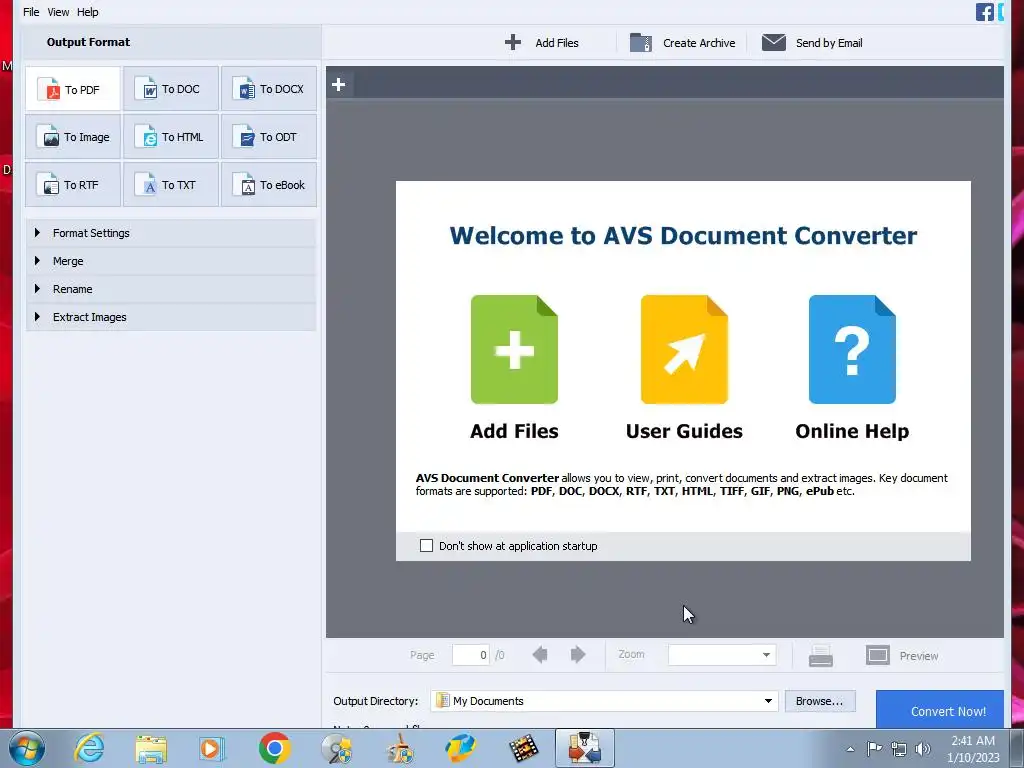This screenshot has height=768, width=1024.
Task: Open Google Chrome from taskbar
Action: tap(274, 748)
